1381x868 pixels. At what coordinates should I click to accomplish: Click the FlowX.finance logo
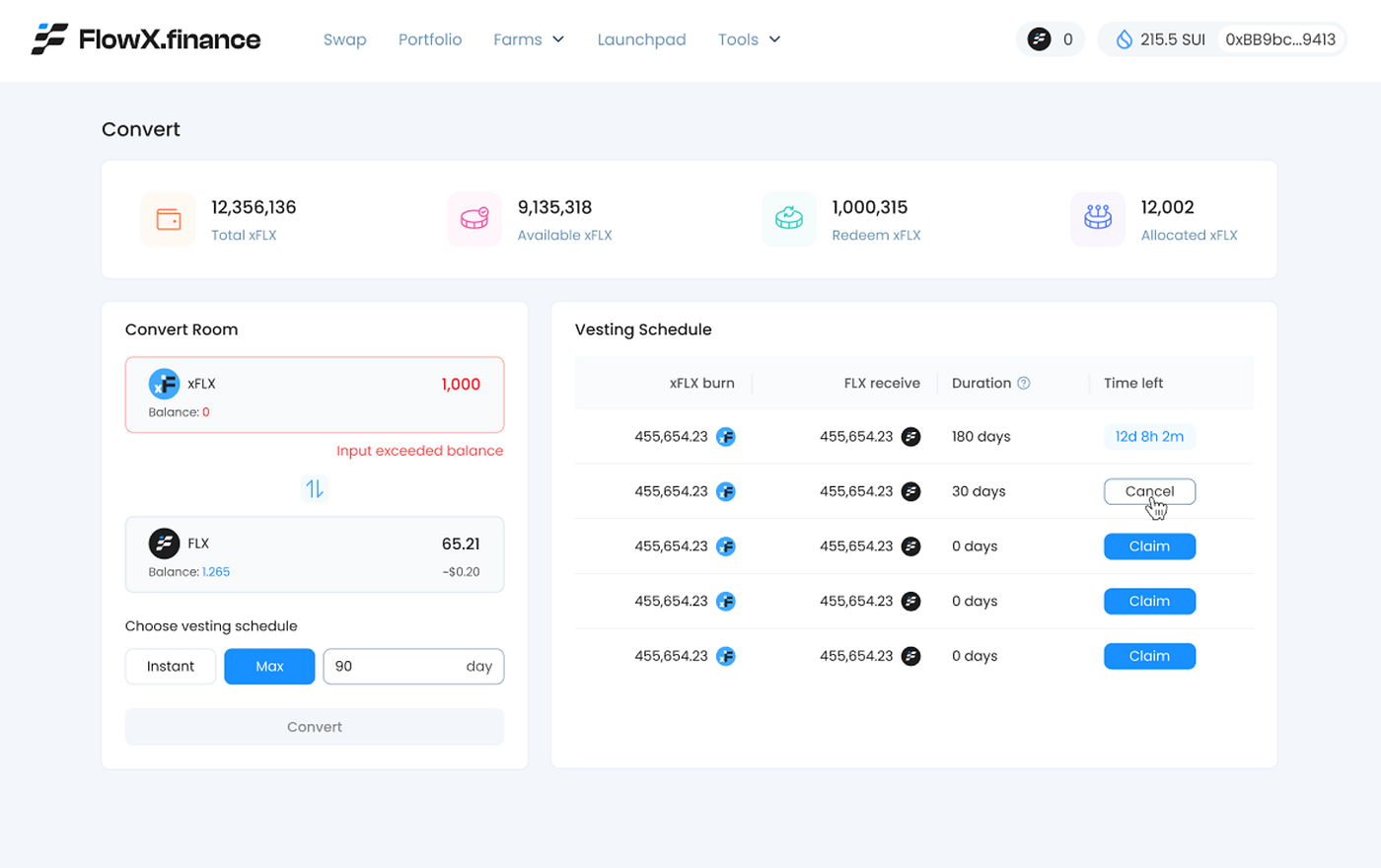[146, 39]
